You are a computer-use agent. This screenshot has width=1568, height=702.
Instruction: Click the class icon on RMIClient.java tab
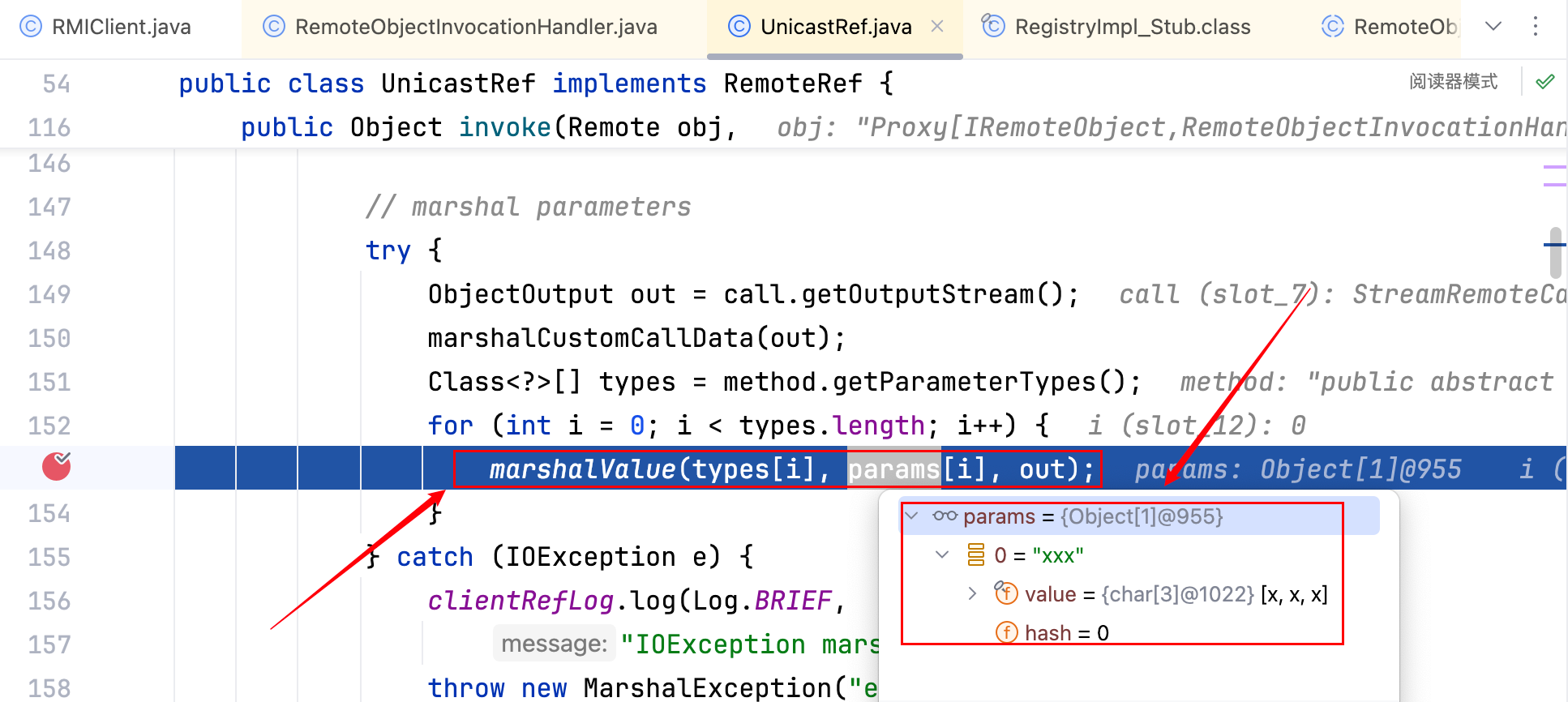click(x=30, y=27)
